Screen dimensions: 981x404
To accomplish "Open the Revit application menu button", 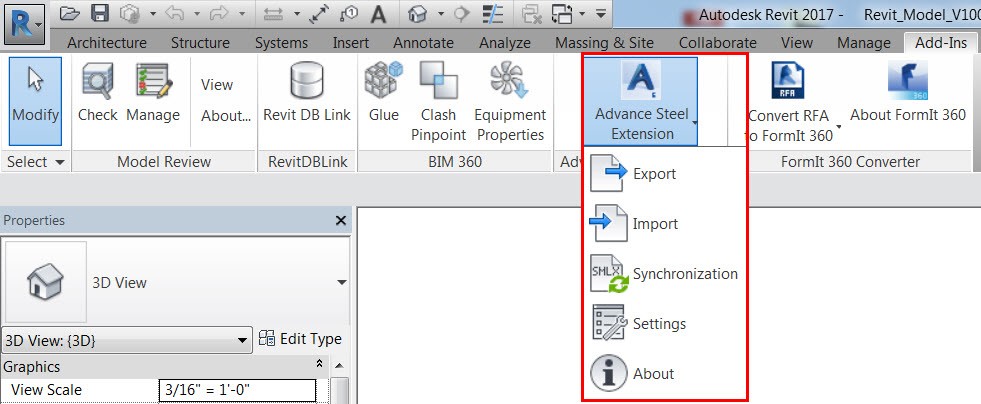I will pyautogui.click(x=24, y=24).
